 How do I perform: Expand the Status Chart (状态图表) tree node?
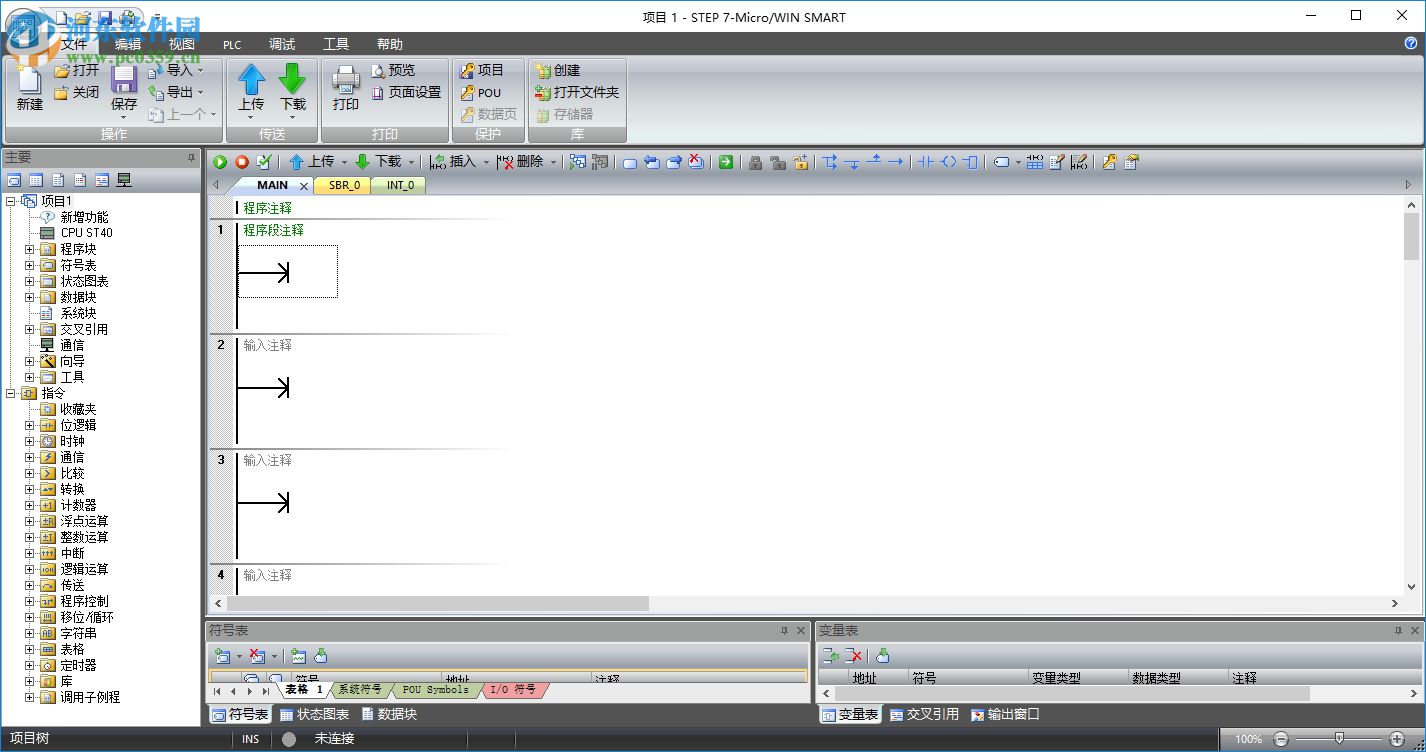pos(29,281)
